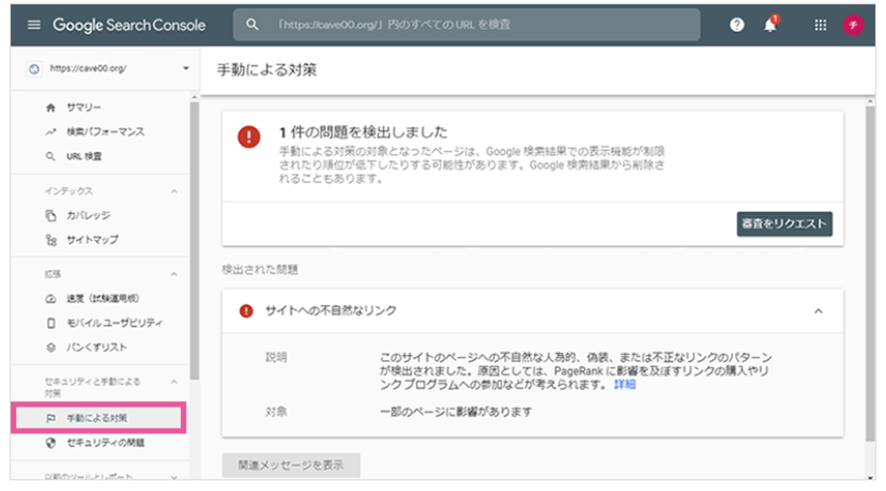Click the shield icon for セキュリティの問題
Image resolution: width=886 pixels, height=491 pixels.
51,443
